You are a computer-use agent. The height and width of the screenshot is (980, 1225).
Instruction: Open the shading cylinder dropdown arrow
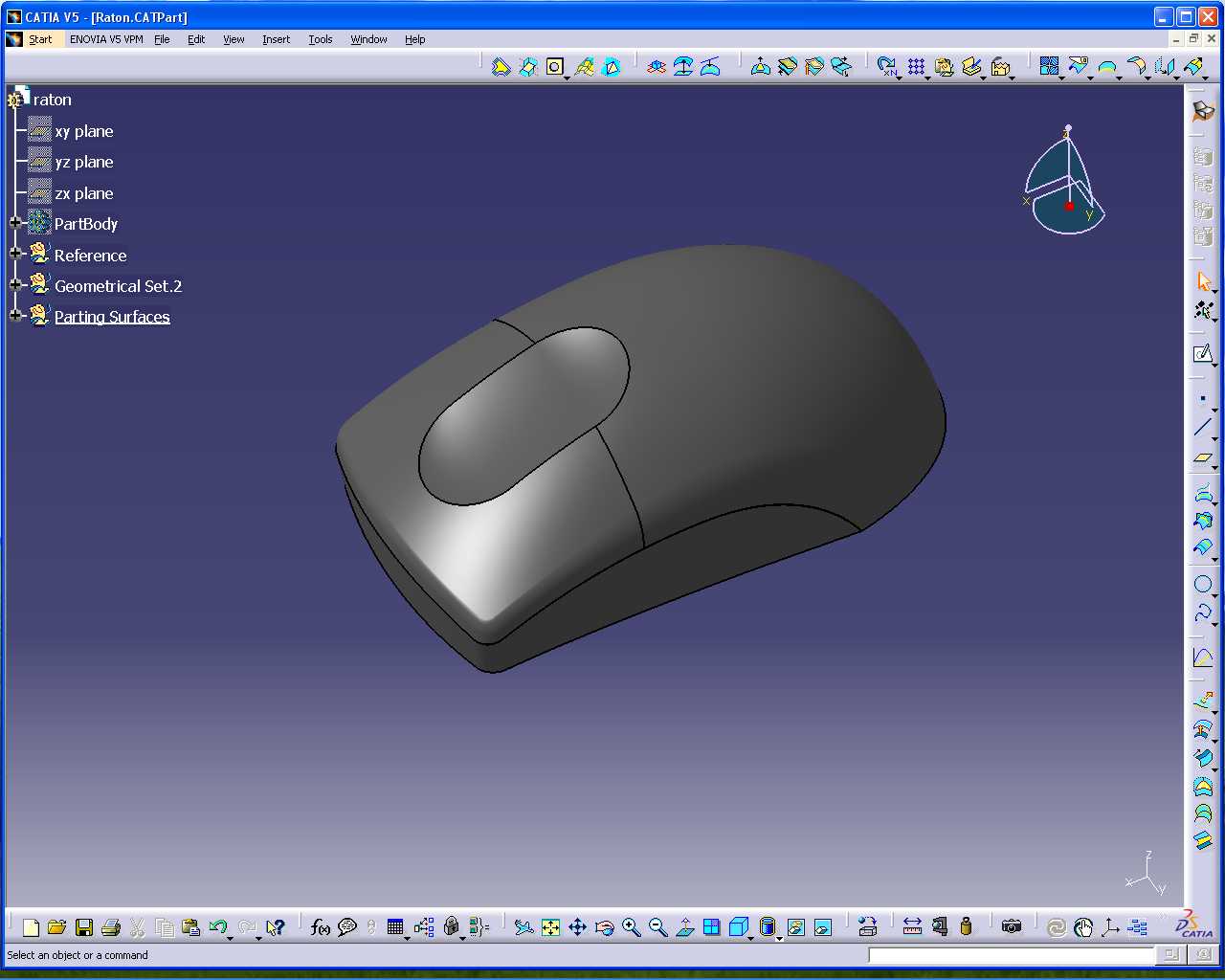779,938
